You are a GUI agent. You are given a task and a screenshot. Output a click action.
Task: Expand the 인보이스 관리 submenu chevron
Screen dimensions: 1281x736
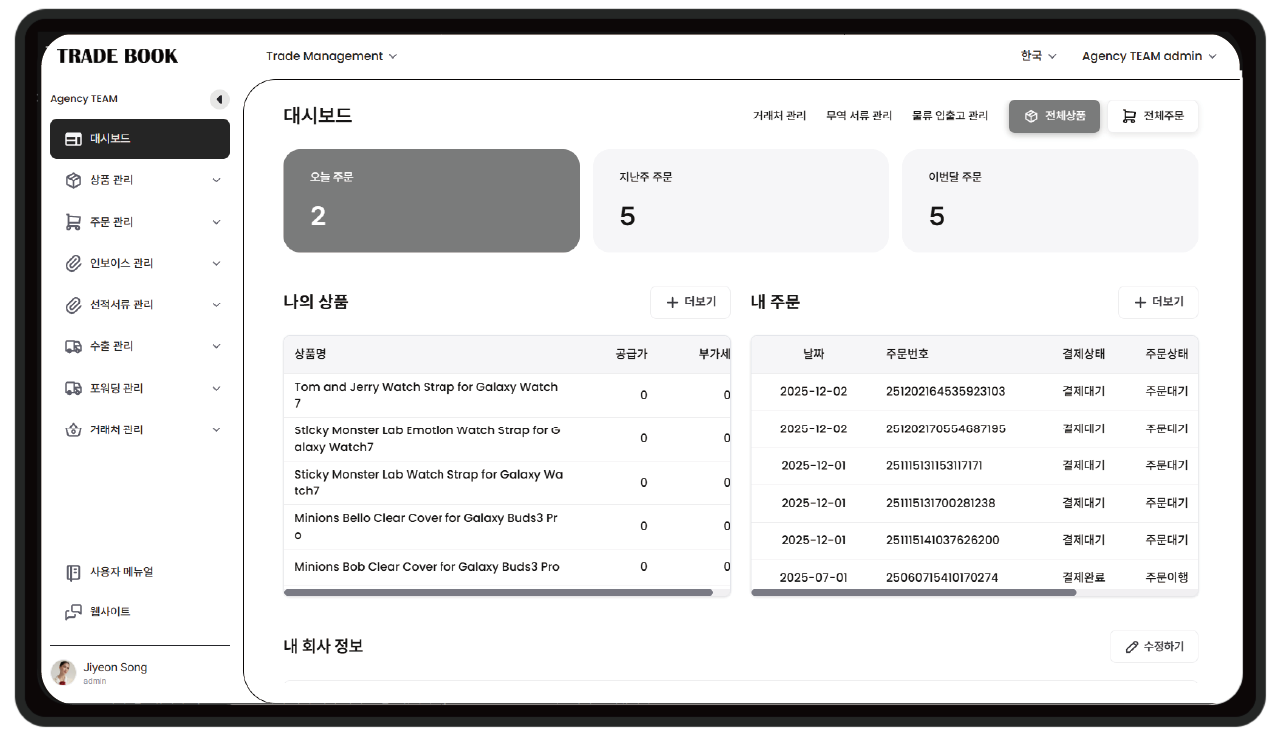click(217, 263)
